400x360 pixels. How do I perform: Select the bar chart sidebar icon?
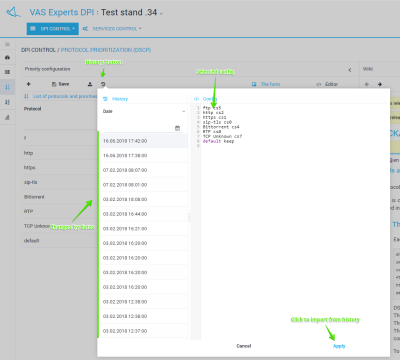click(7, 117)
